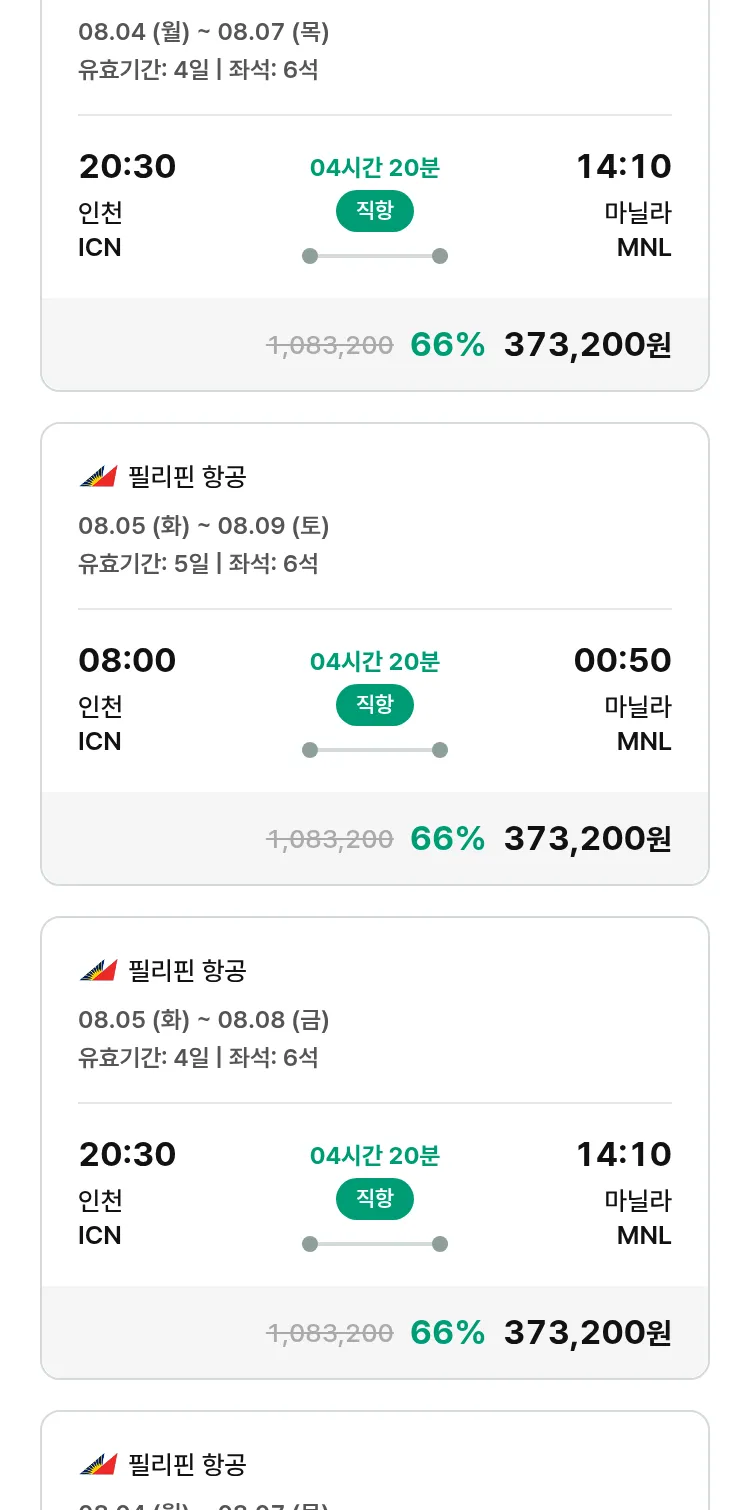Open the 08.05 (화) ~ 08.09 (토) date range
This screenshot has height=1510, width=750.
click(x=203, y=526)
